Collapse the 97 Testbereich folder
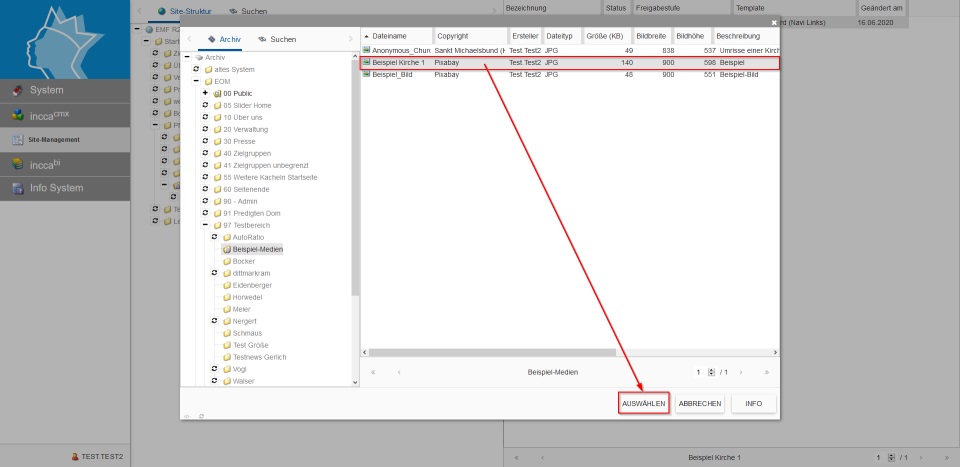 (x=205, y=225)
